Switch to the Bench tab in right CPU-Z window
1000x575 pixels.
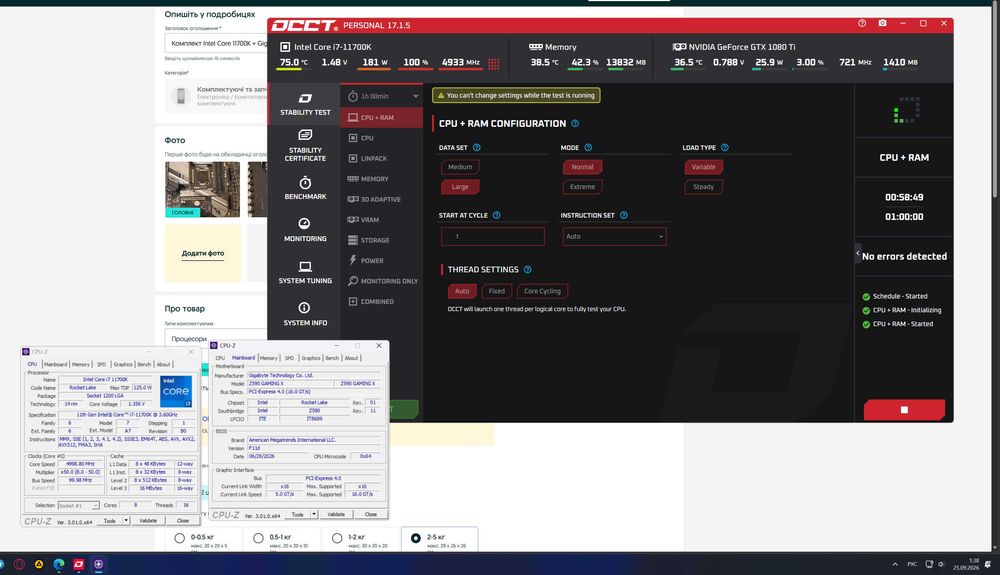332,358
